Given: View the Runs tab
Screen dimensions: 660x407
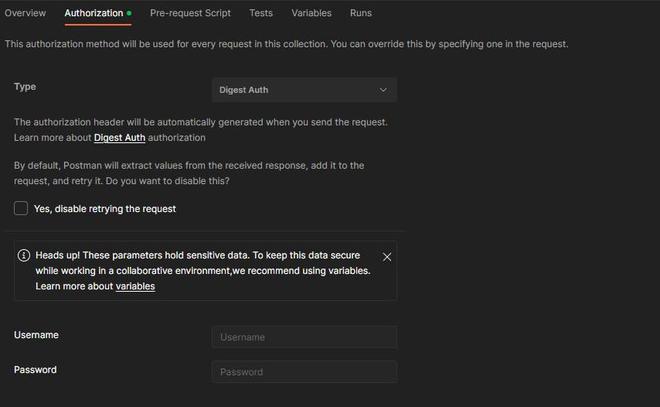Looking at the screenshot, I should pyautogui.click(x=361, y=13).
